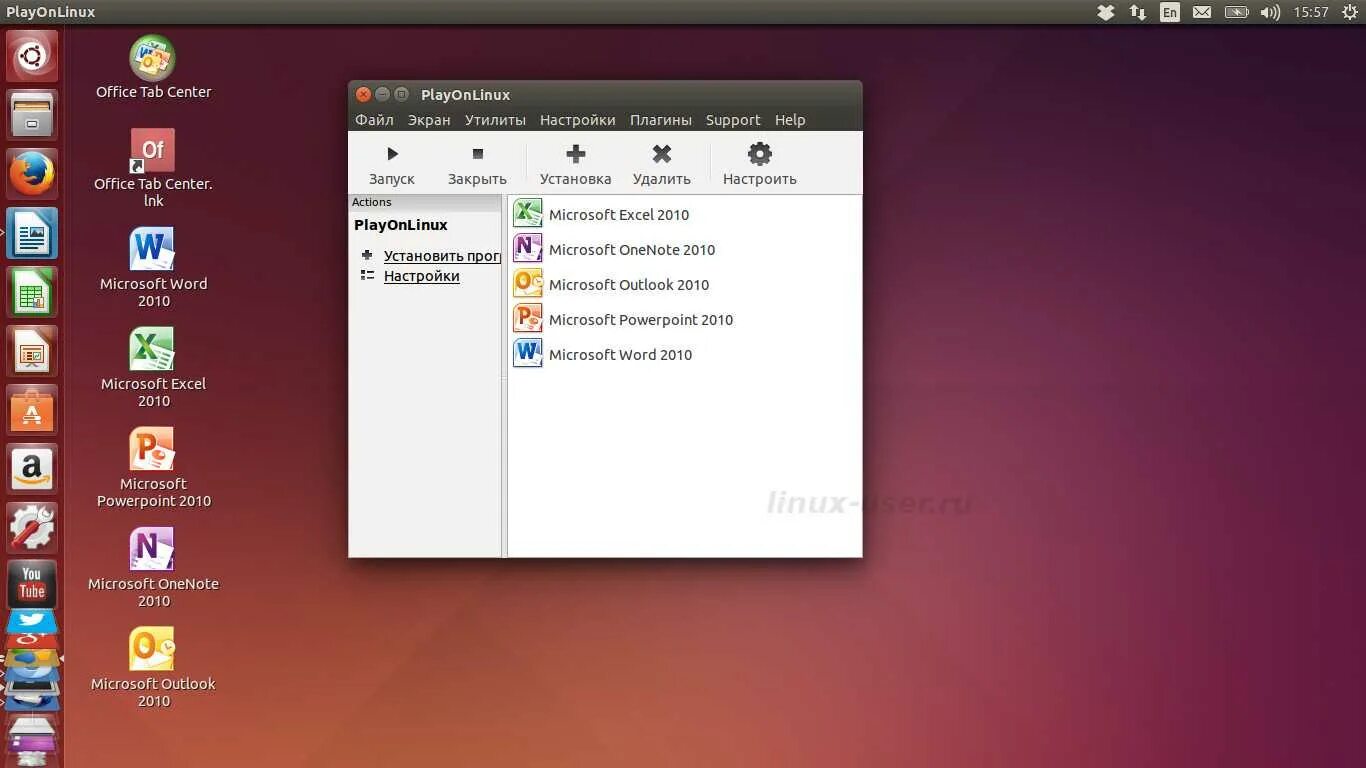Viewport: 1366px width, 768px height.
Task: Open LibreOffice Impress from the launcher
Action: click(32, 351)
